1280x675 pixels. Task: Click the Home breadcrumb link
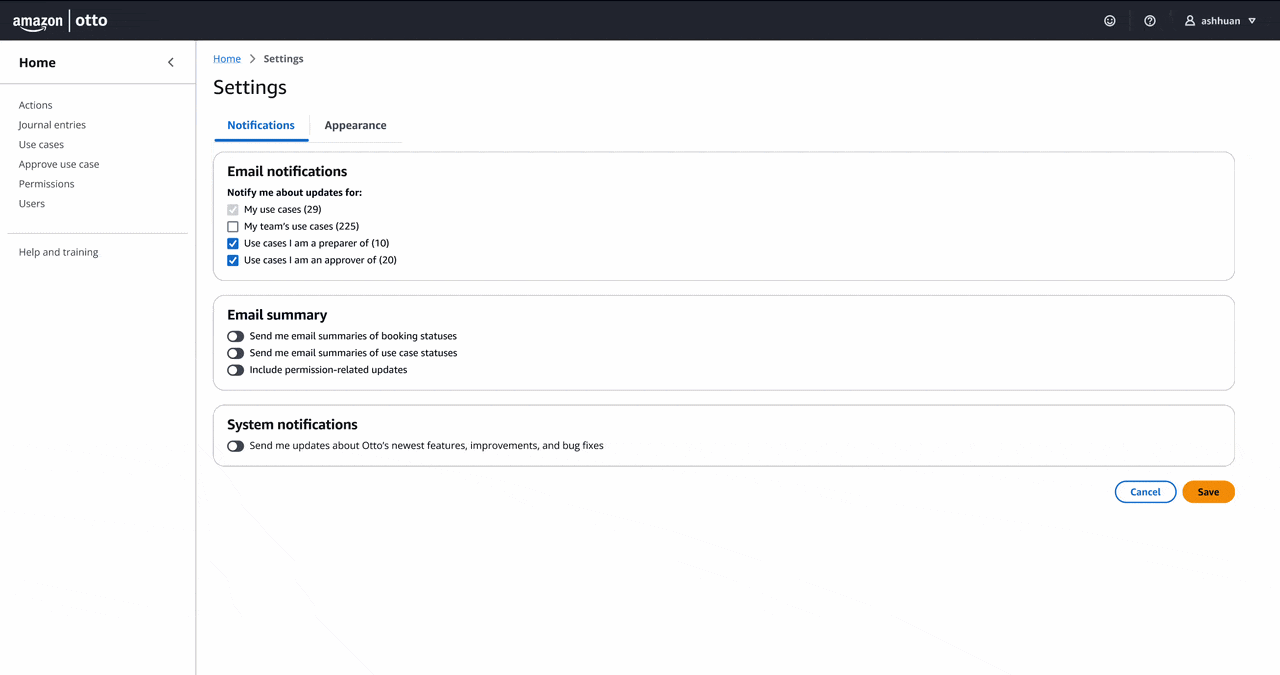pos(227,59)
